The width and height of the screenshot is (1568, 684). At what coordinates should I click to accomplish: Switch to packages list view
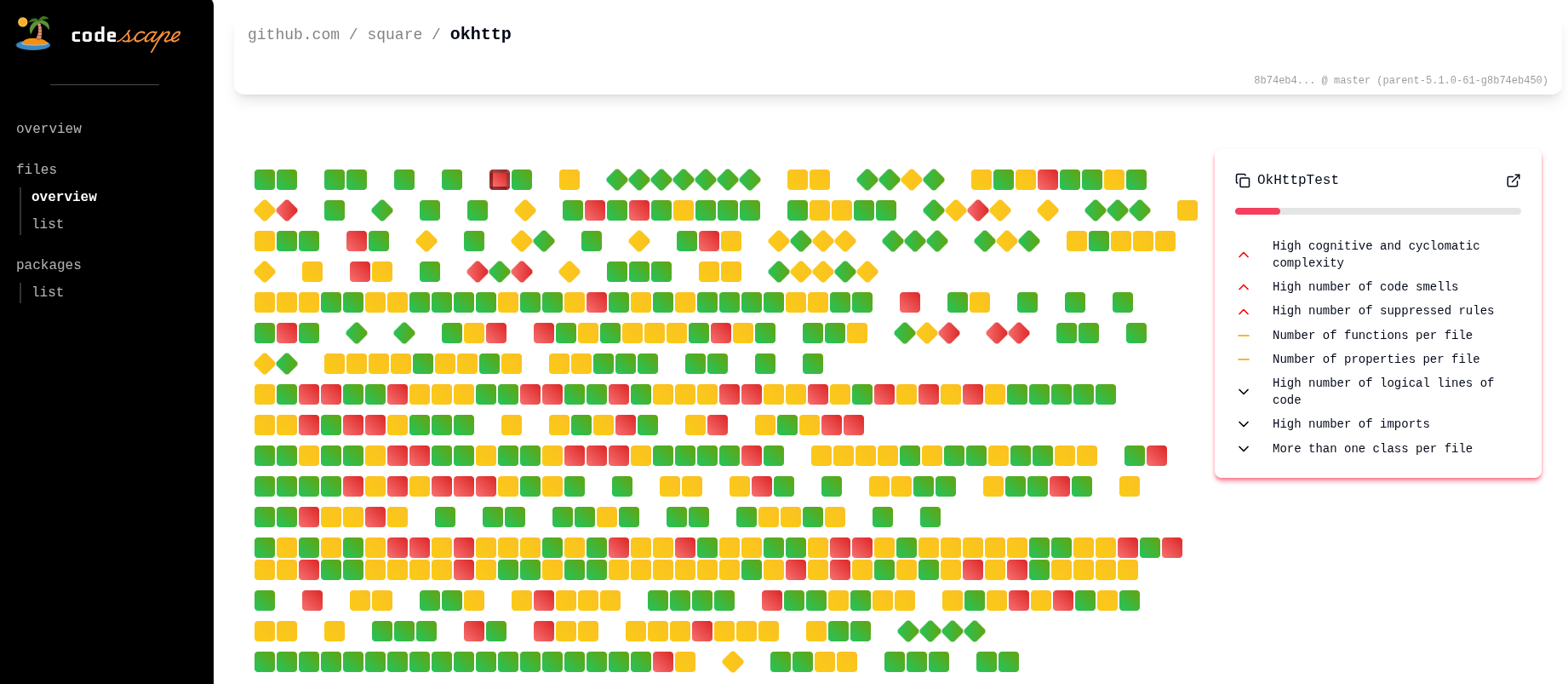[x=48, y=291]
